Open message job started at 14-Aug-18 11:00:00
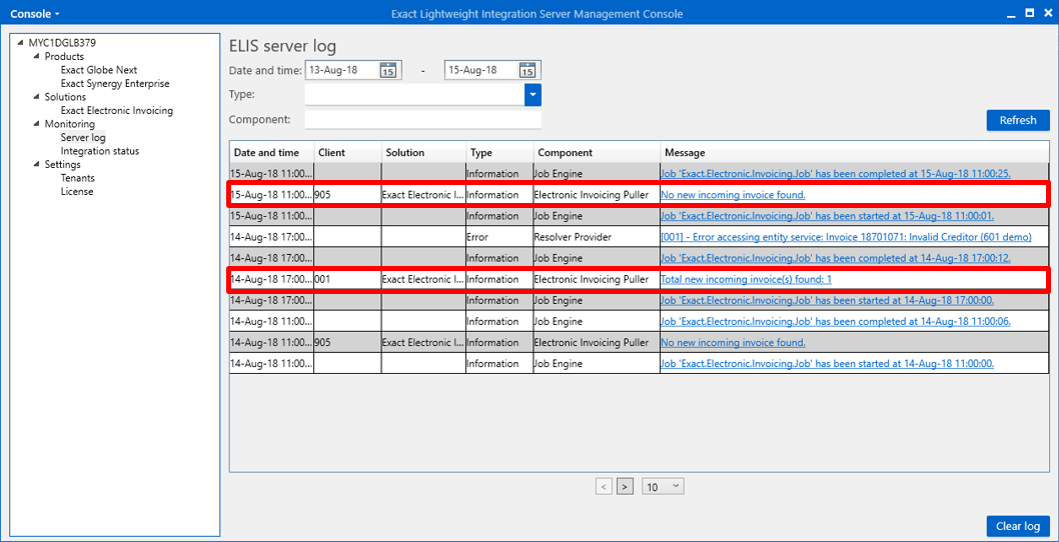The height and width of the screenshot is (542, 1059). (x=827, y=363)
